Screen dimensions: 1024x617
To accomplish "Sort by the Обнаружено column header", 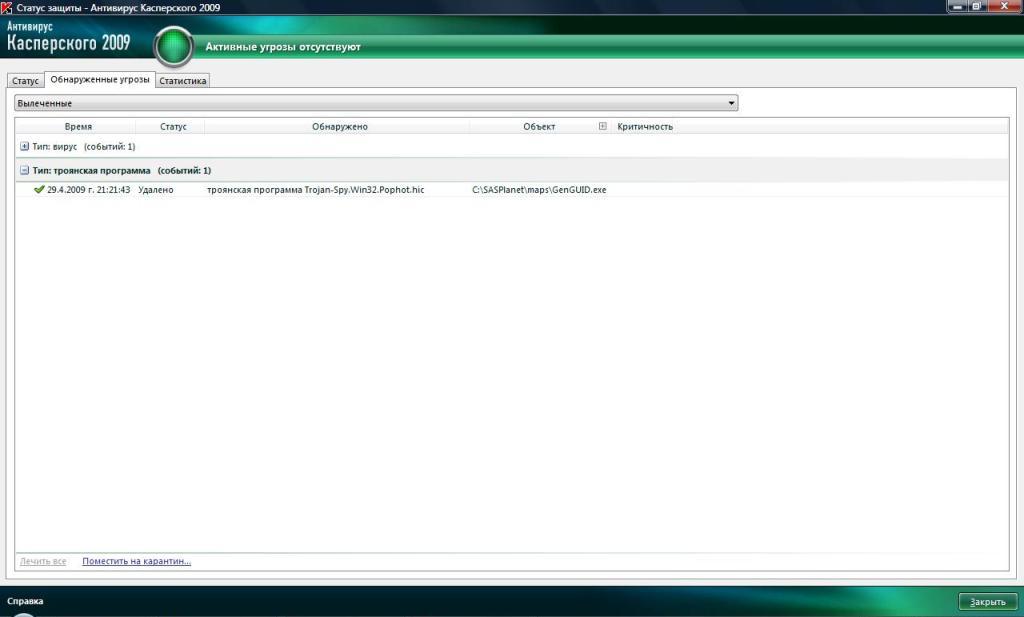I will tap(340, 127).
